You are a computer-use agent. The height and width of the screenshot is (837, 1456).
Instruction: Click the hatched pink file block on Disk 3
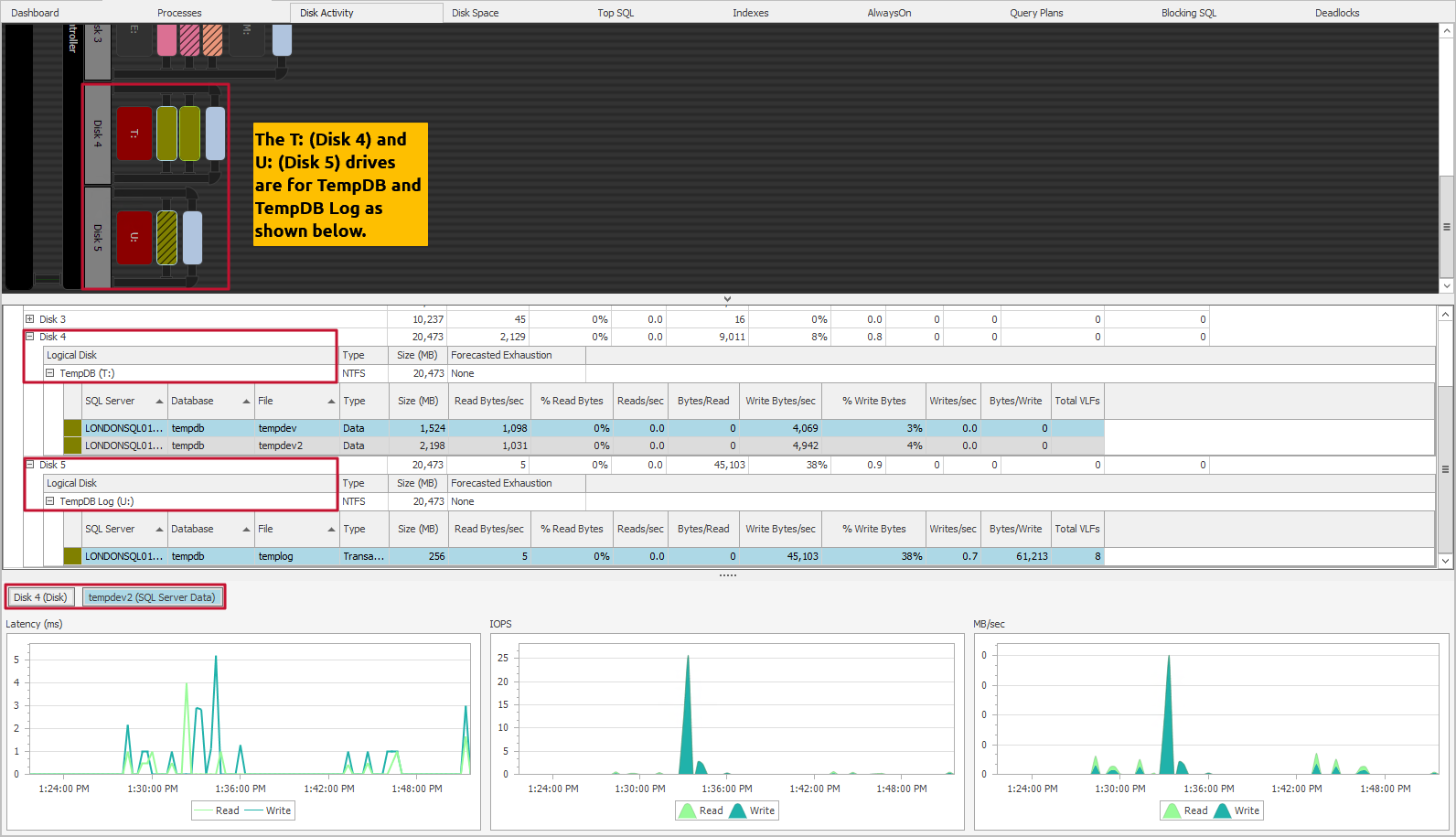189,40
